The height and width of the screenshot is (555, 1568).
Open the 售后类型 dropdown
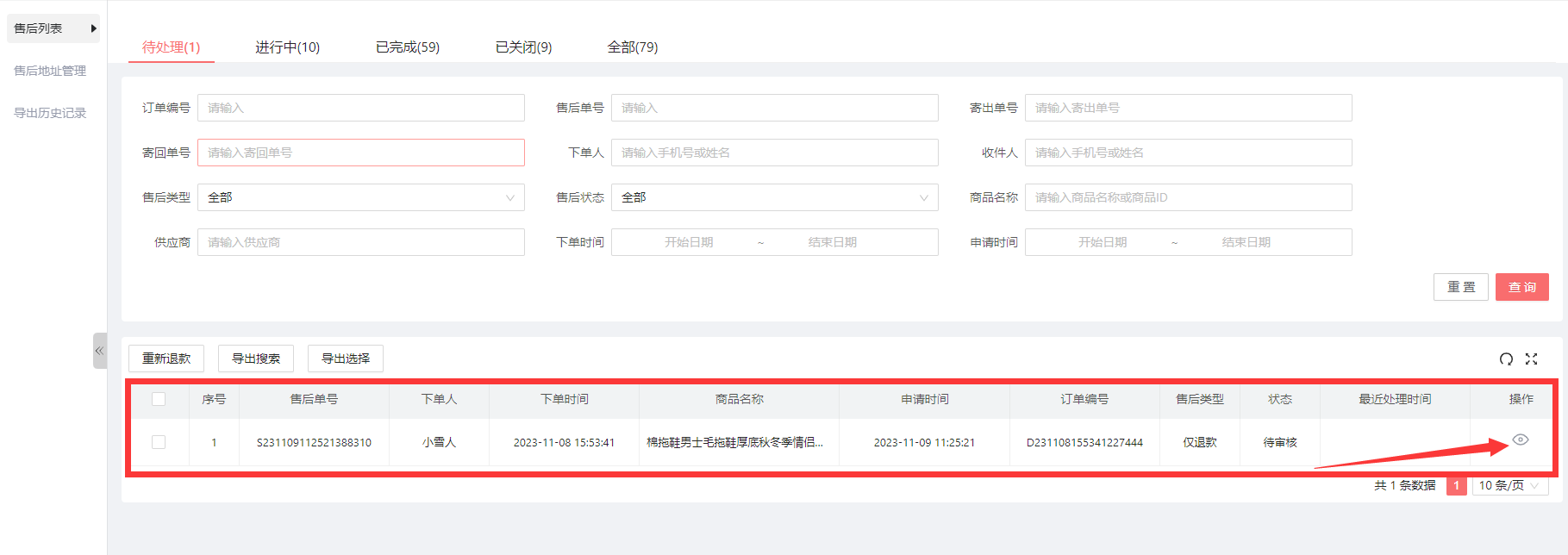coord(360,197)
